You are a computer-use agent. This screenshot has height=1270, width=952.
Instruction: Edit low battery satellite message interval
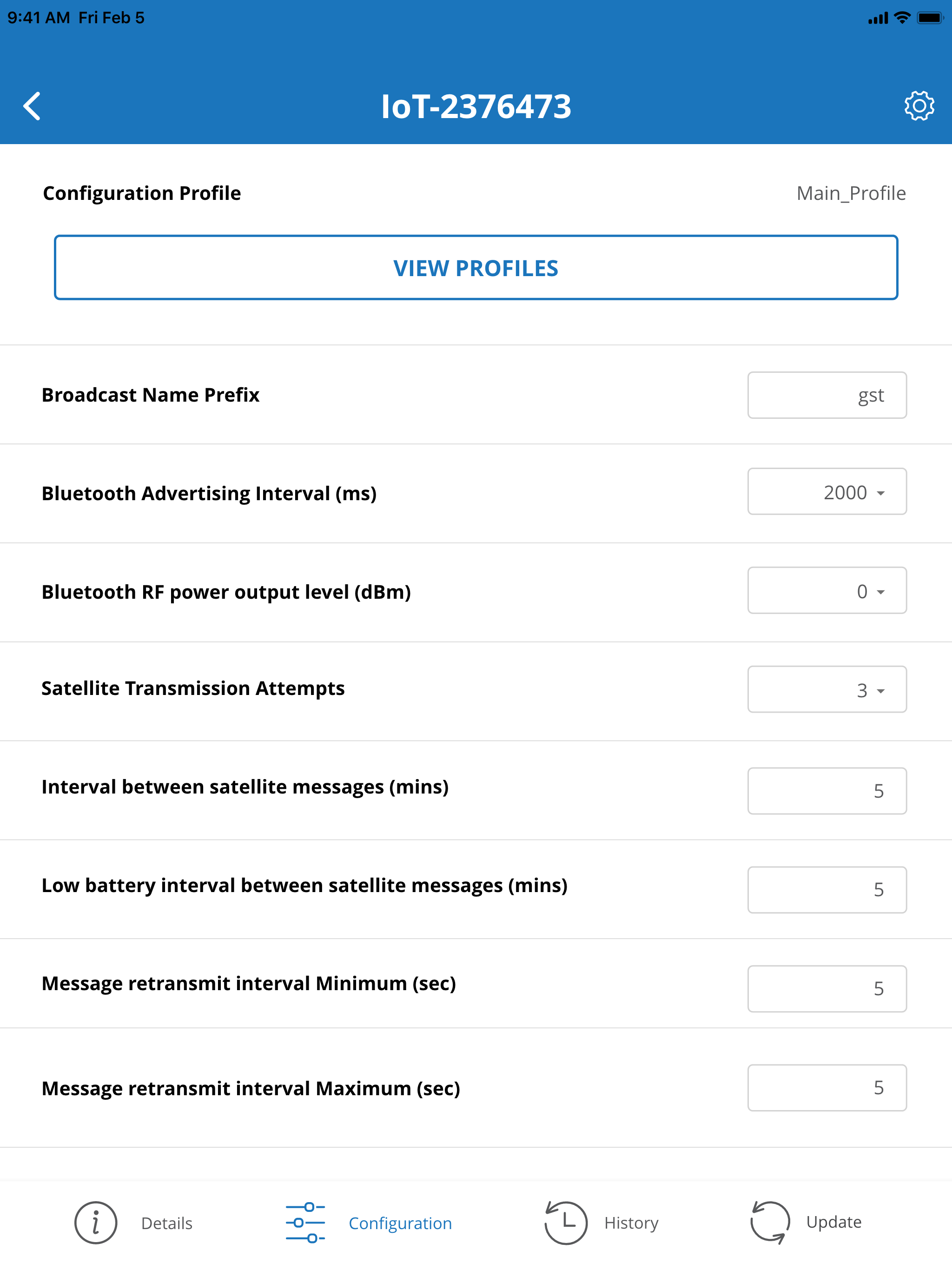827,889
